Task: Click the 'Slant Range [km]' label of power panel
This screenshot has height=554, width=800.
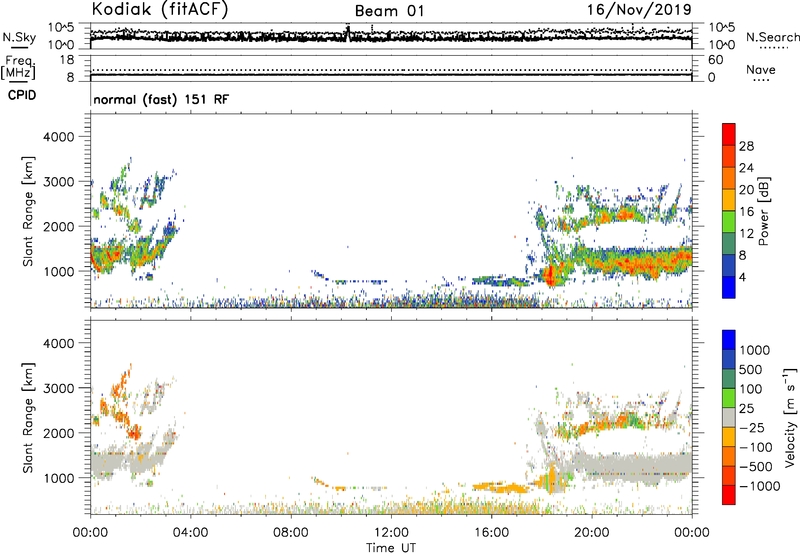Action: point(28,211)
